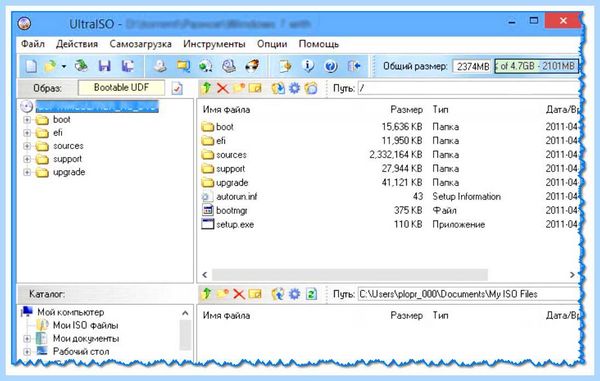Open the Опции menu

(272, 44)
